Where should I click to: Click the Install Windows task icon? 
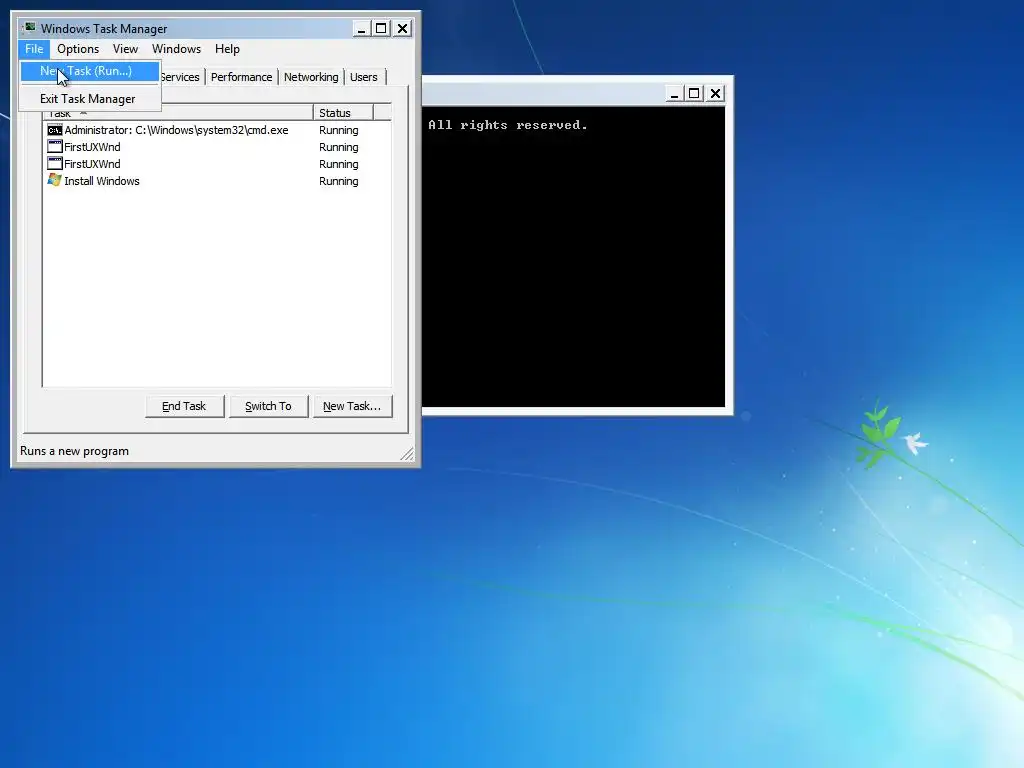coord(55,180)
